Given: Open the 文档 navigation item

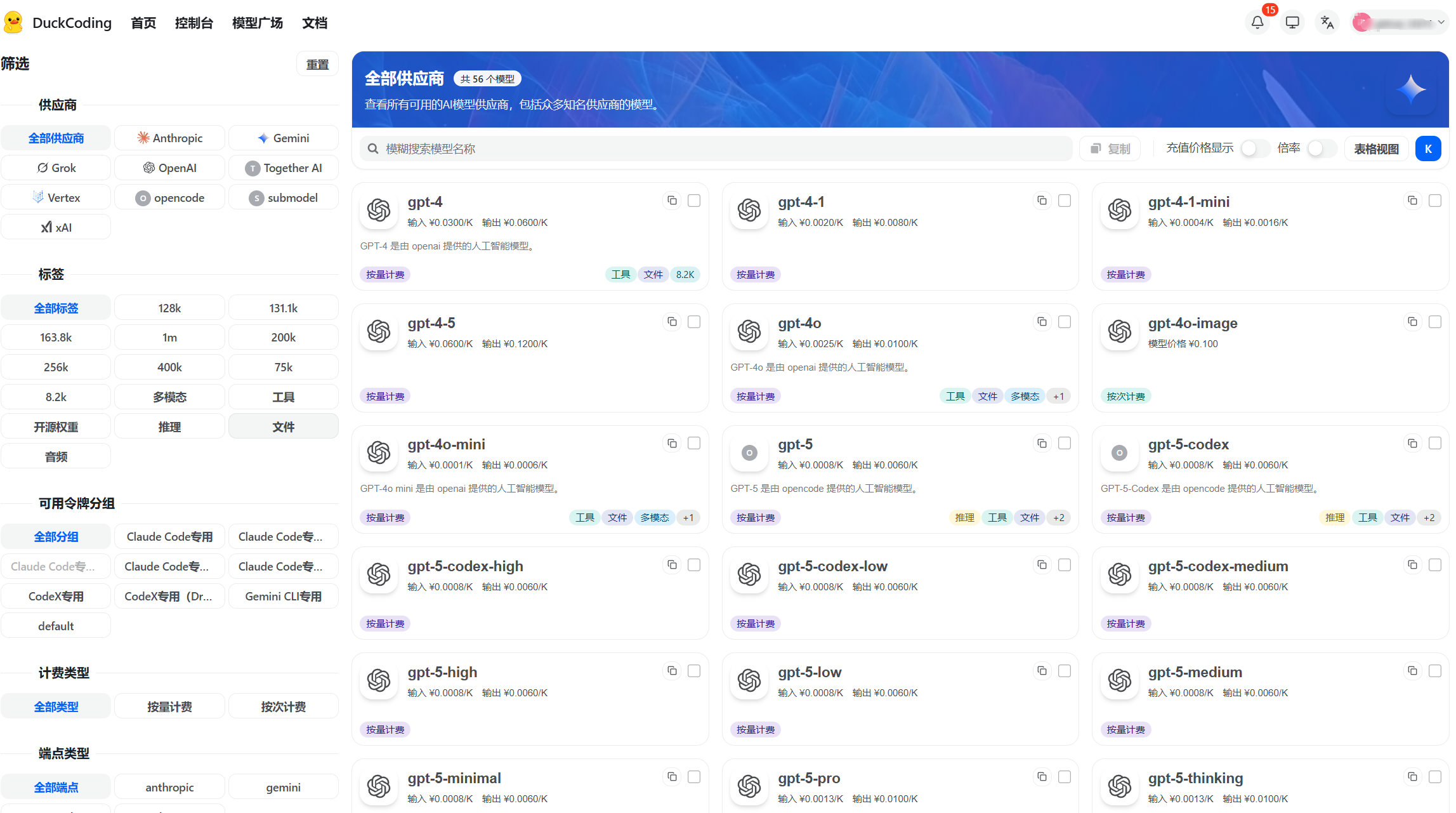Looking at the screenshot, I should [x=315, y=23].
